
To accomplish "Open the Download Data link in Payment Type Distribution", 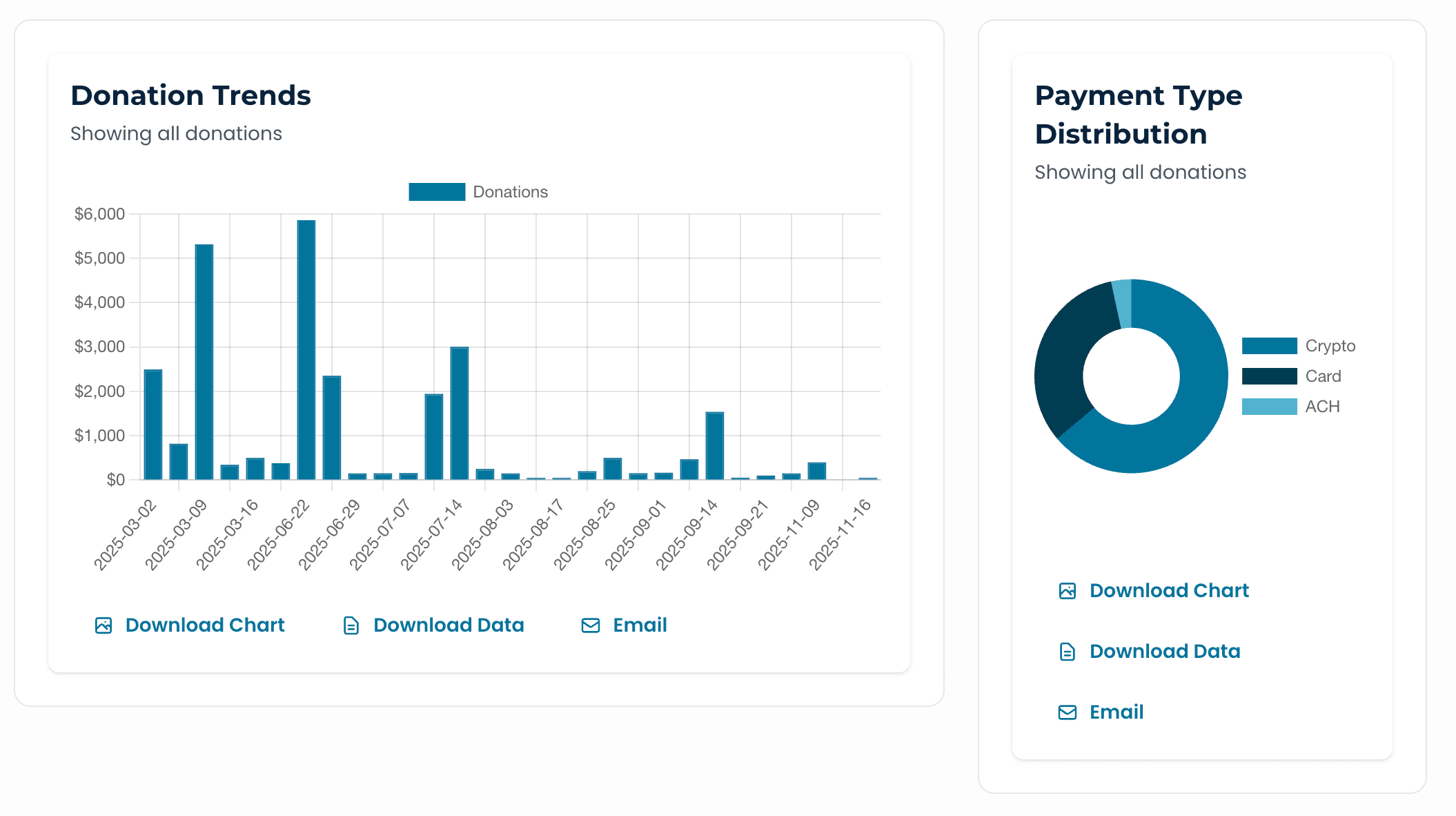I will point(1164,651).
